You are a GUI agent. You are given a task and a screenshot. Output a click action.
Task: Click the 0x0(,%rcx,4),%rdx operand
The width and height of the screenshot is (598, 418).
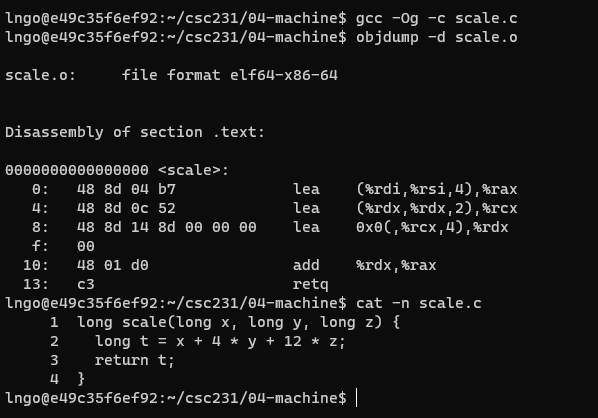pyautogui.click(x=432, y=227)
